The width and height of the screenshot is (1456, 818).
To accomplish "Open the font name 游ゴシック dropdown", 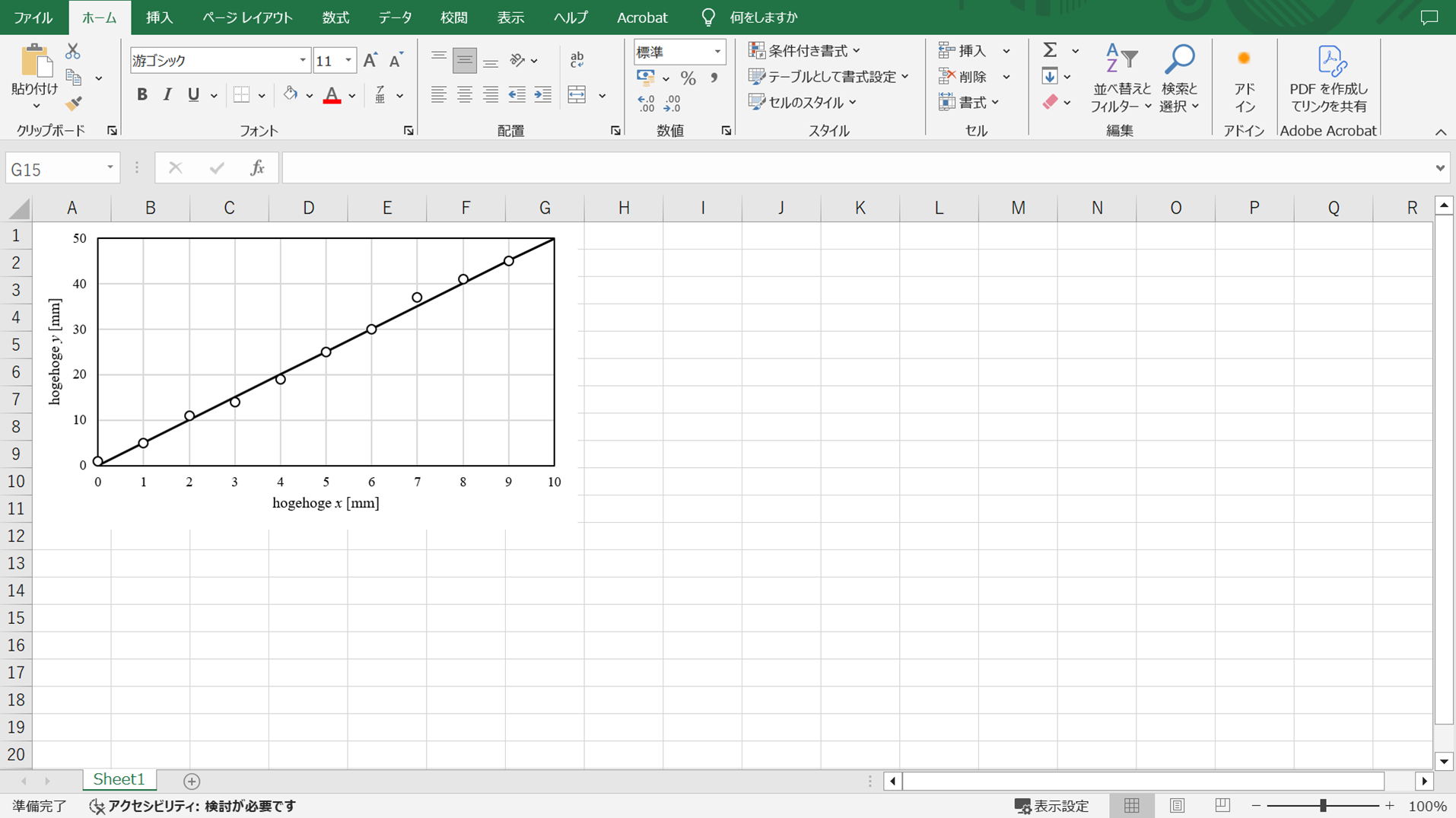I will 303,60.
